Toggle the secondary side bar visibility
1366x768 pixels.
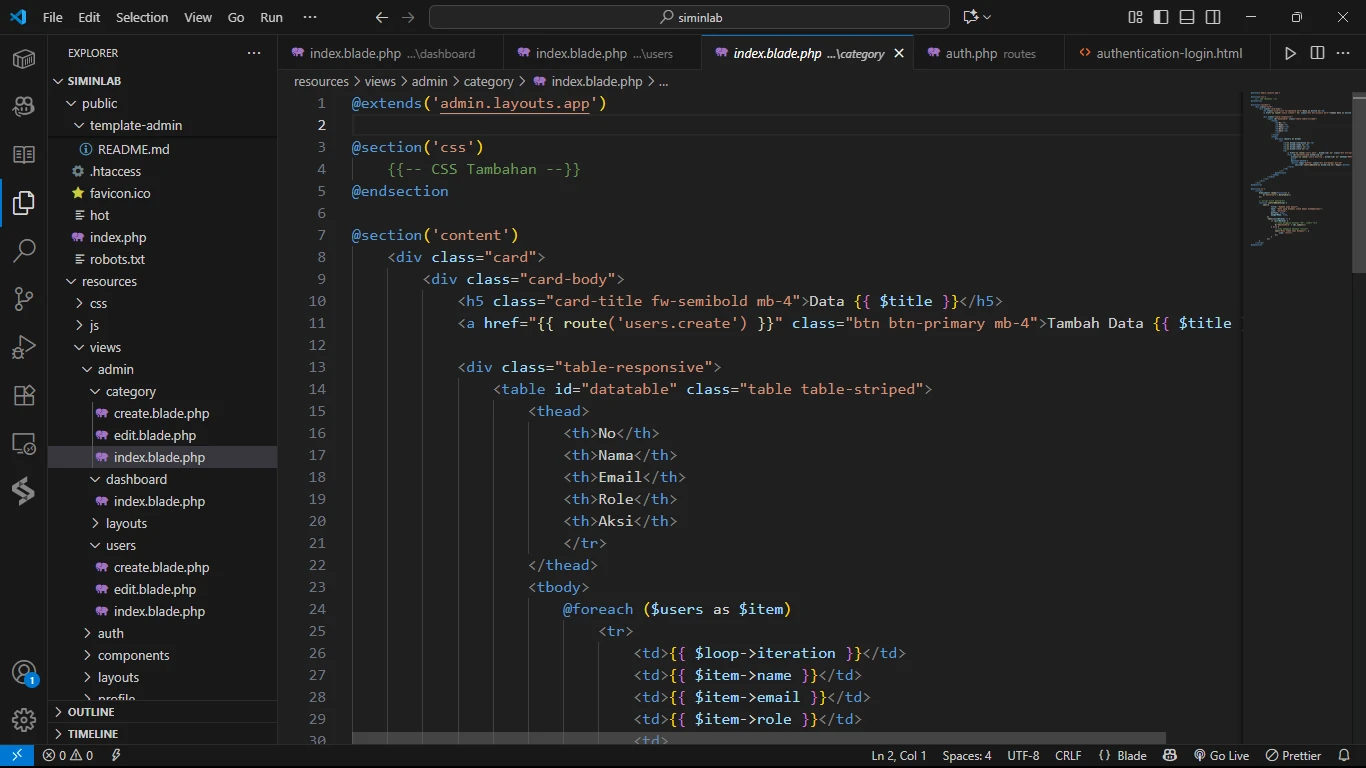(x=1213, y=17)
